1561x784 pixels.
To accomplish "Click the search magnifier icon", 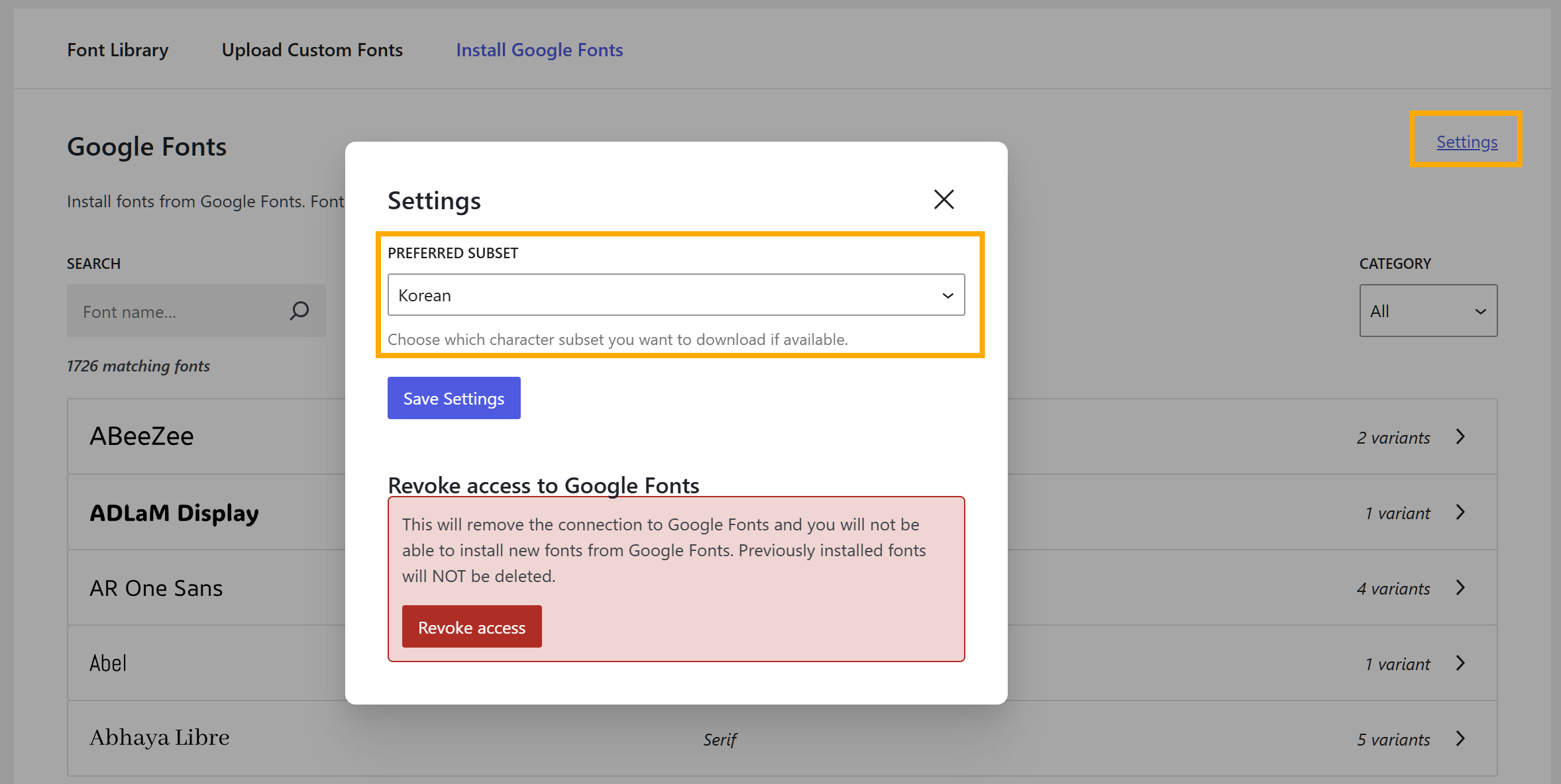I will coord(299,311).
